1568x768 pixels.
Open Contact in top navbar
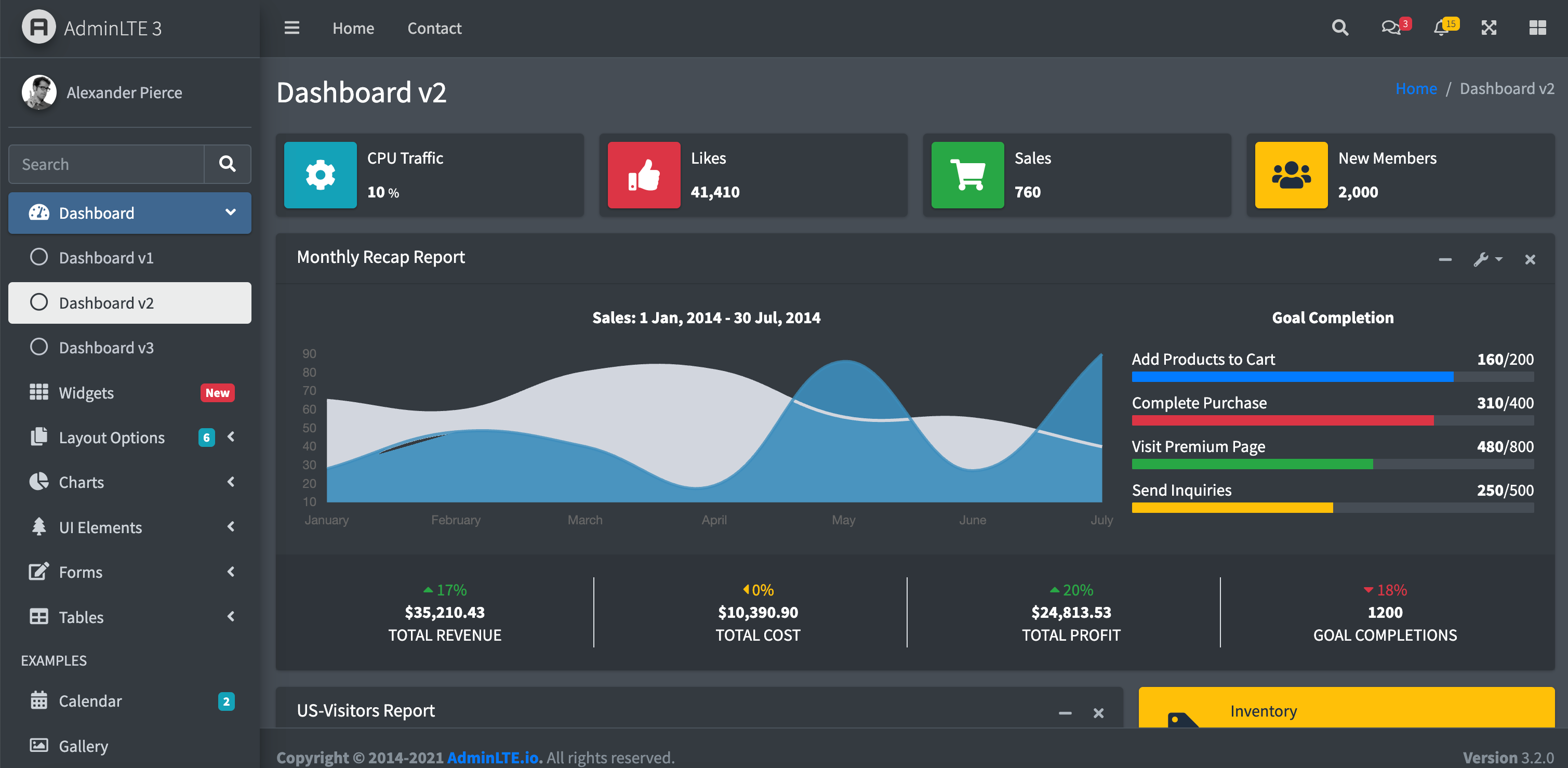coord(434,28)
